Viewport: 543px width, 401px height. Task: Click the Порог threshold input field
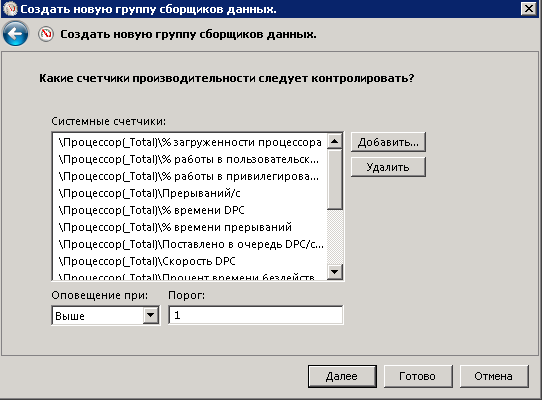tap(256, 315)
